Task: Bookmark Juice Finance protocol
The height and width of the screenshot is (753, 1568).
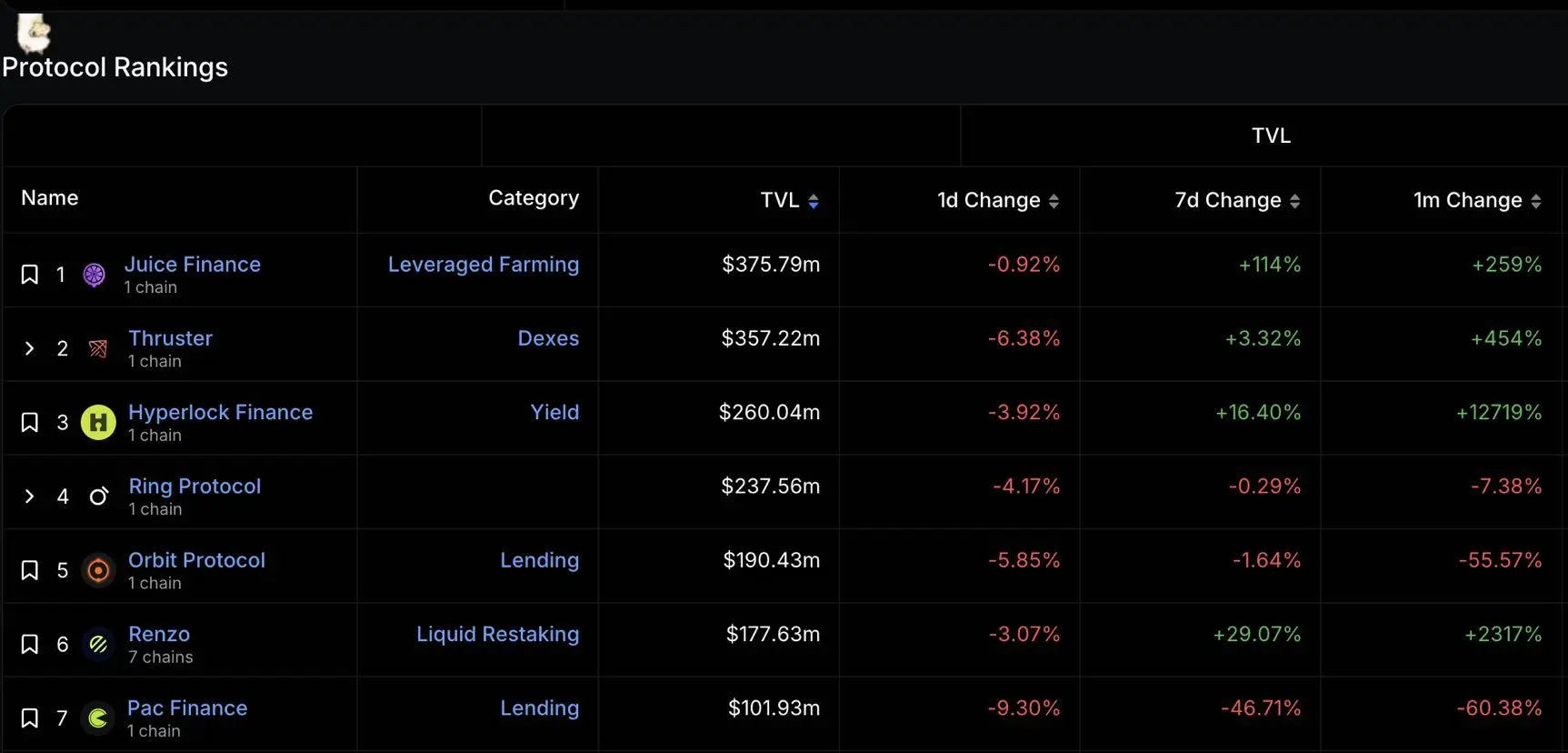Action: tap(30, 275)
